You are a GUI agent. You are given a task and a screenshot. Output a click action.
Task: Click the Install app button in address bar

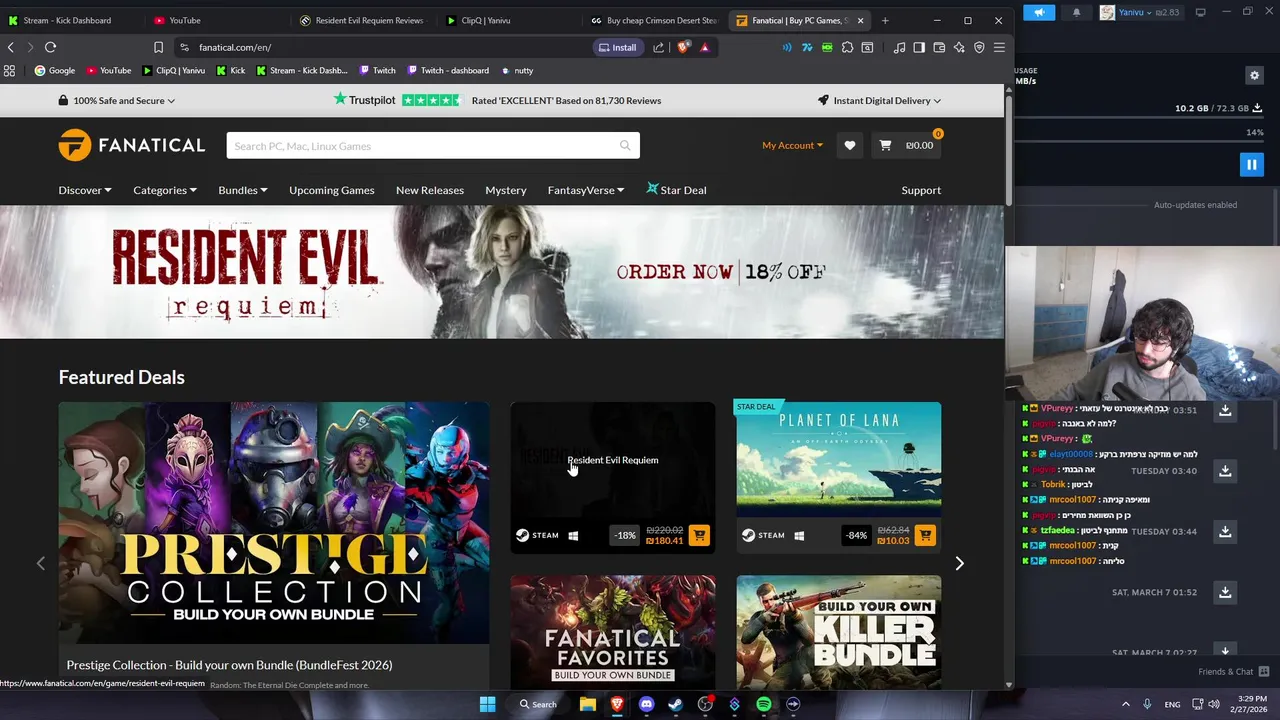(617, 47)
